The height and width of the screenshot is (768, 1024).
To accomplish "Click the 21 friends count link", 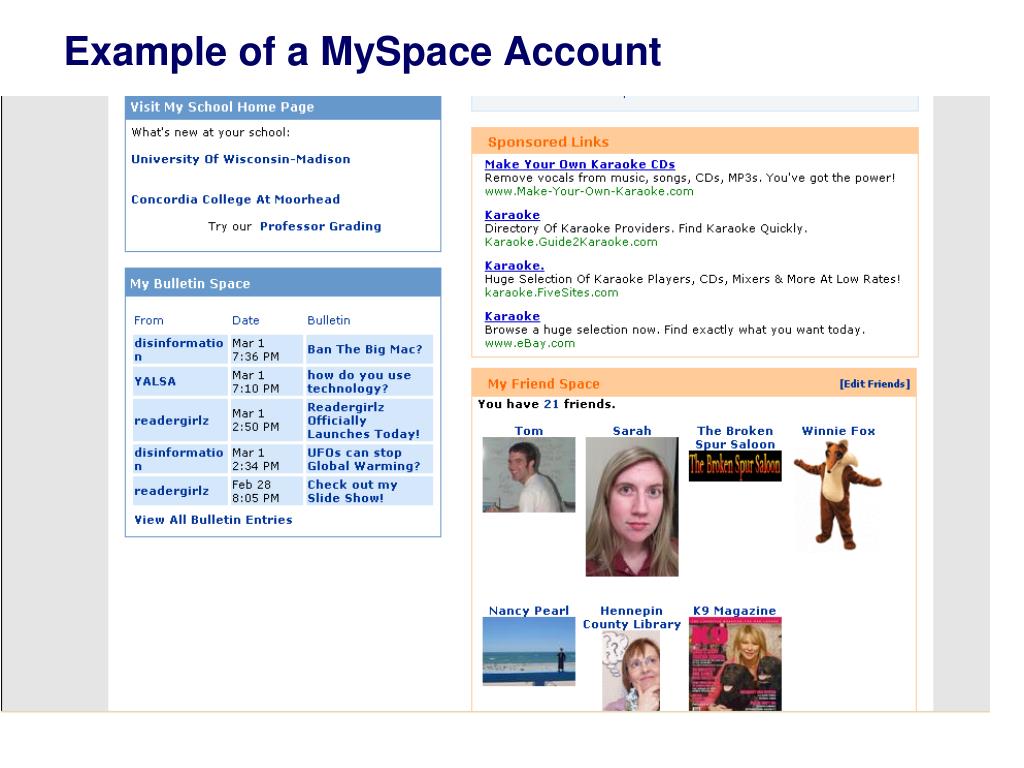I will 551,404.
